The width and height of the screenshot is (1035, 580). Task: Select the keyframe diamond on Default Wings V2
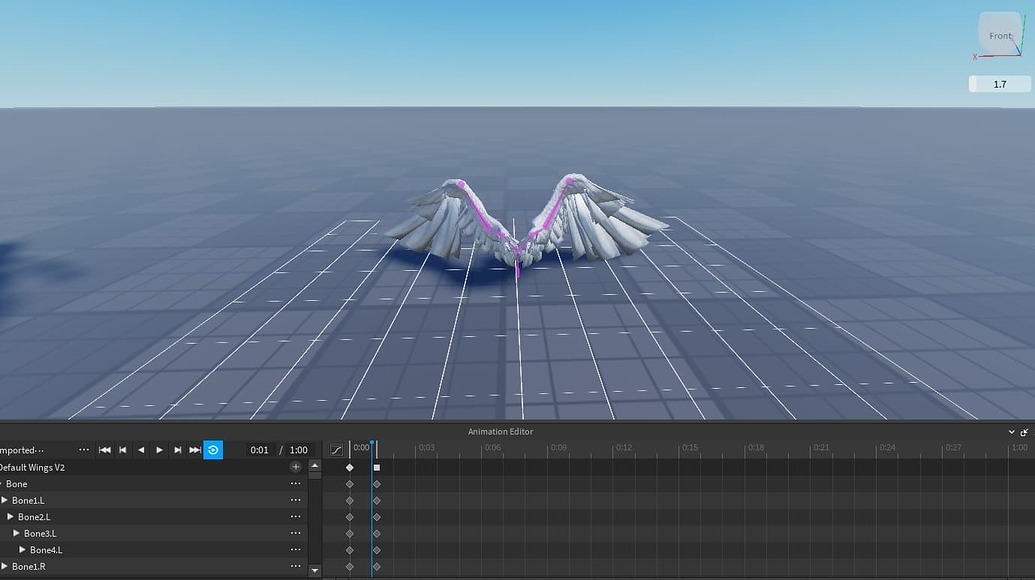coord(350,466)
